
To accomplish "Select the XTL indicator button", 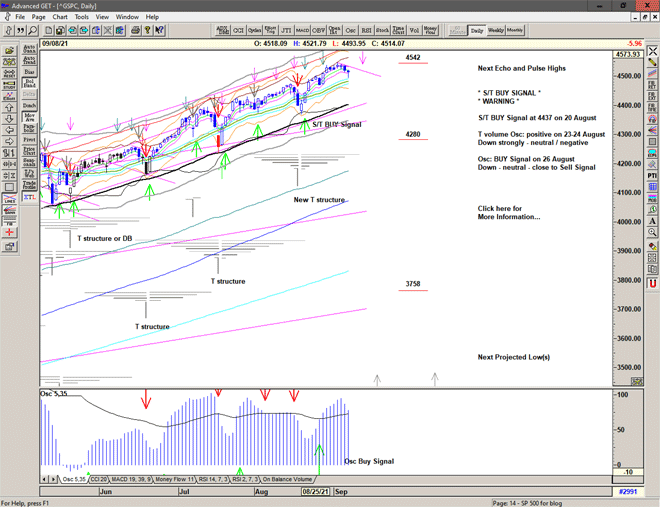I will coord(29,199).
